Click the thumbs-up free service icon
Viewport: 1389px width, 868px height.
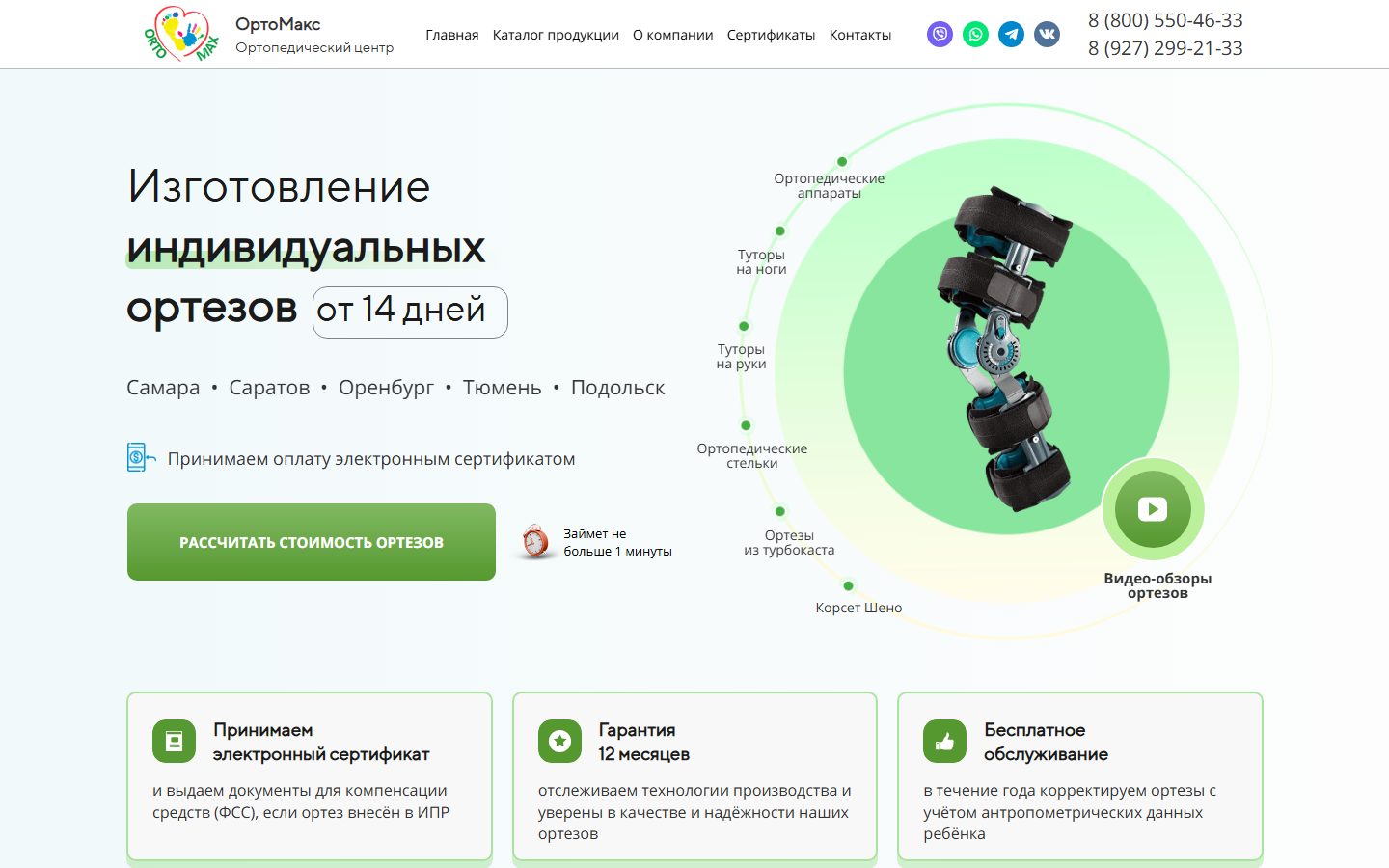[944, 741]
